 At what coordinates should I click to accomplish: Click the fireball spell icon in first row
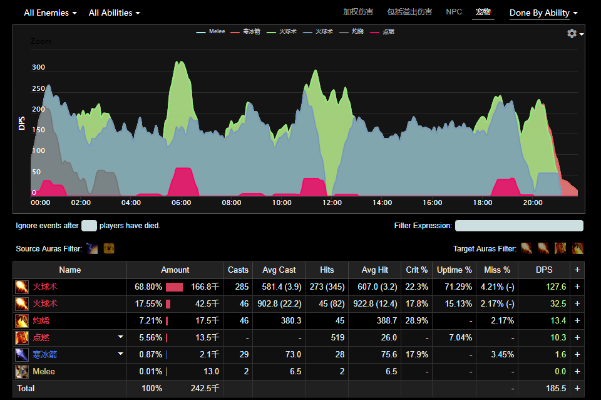[x=21, y=286]
